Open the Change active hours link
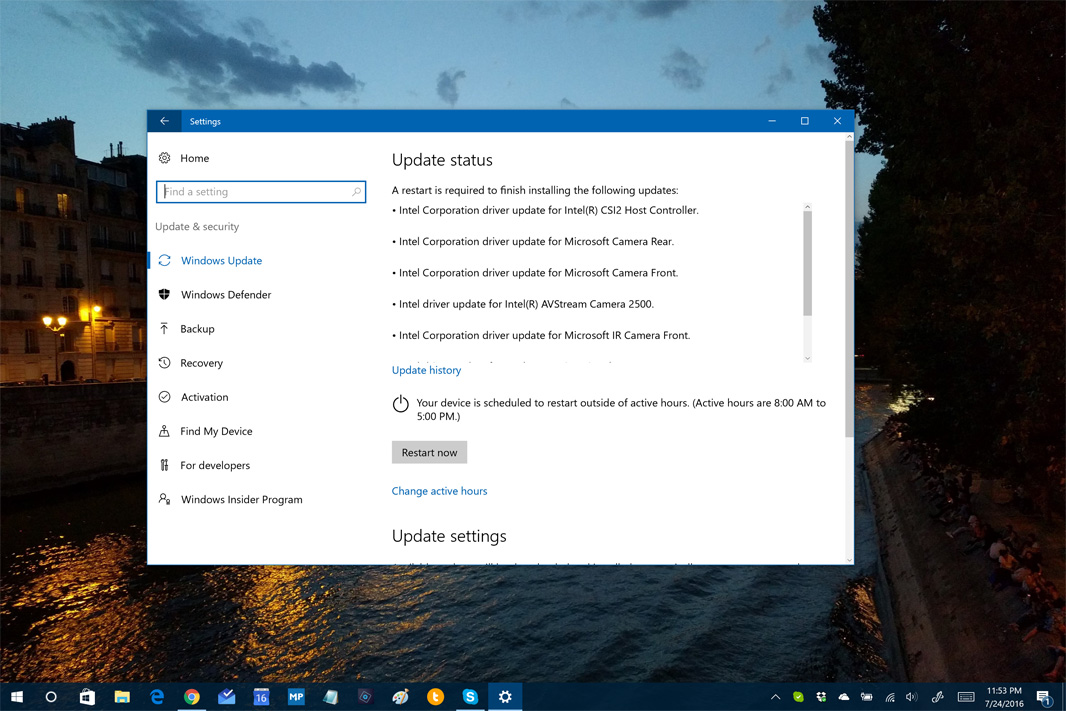This screenshot has height=711, width=1066. click(x=439, y=491)
